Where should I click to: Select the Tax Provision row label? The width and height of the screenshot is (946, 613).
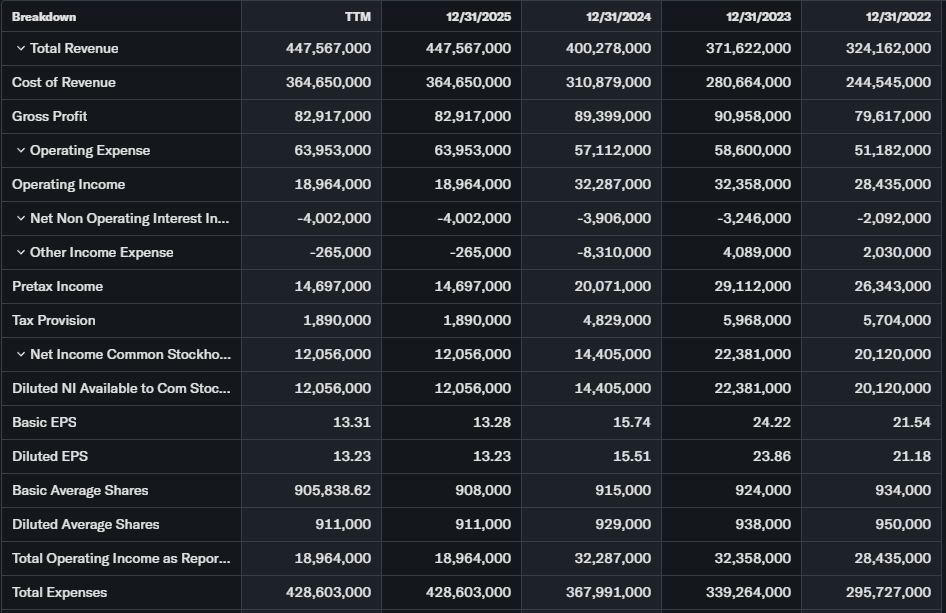pos(54,321)
